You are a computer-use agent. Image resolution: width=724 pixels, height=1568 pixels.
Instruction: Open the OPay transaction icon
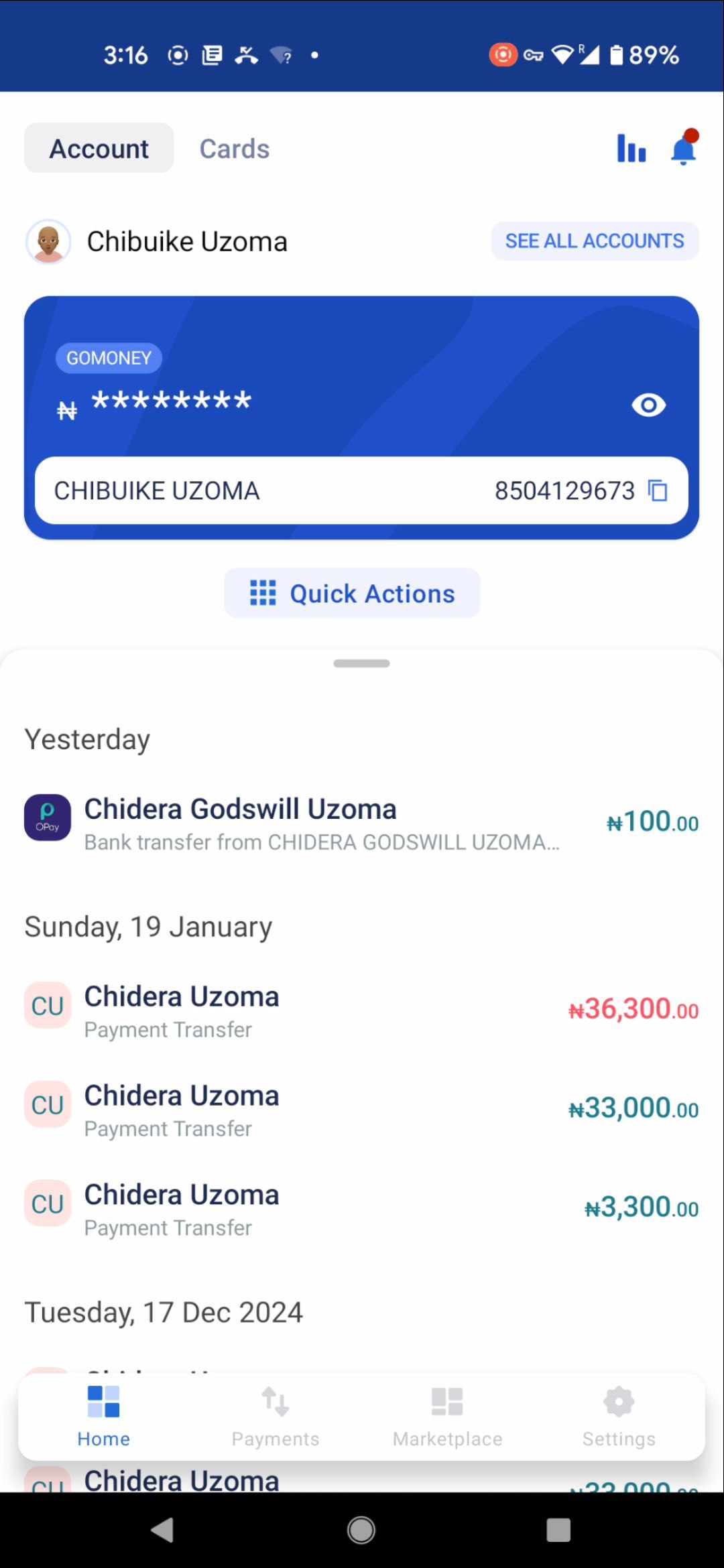click(x=48, y=818)
